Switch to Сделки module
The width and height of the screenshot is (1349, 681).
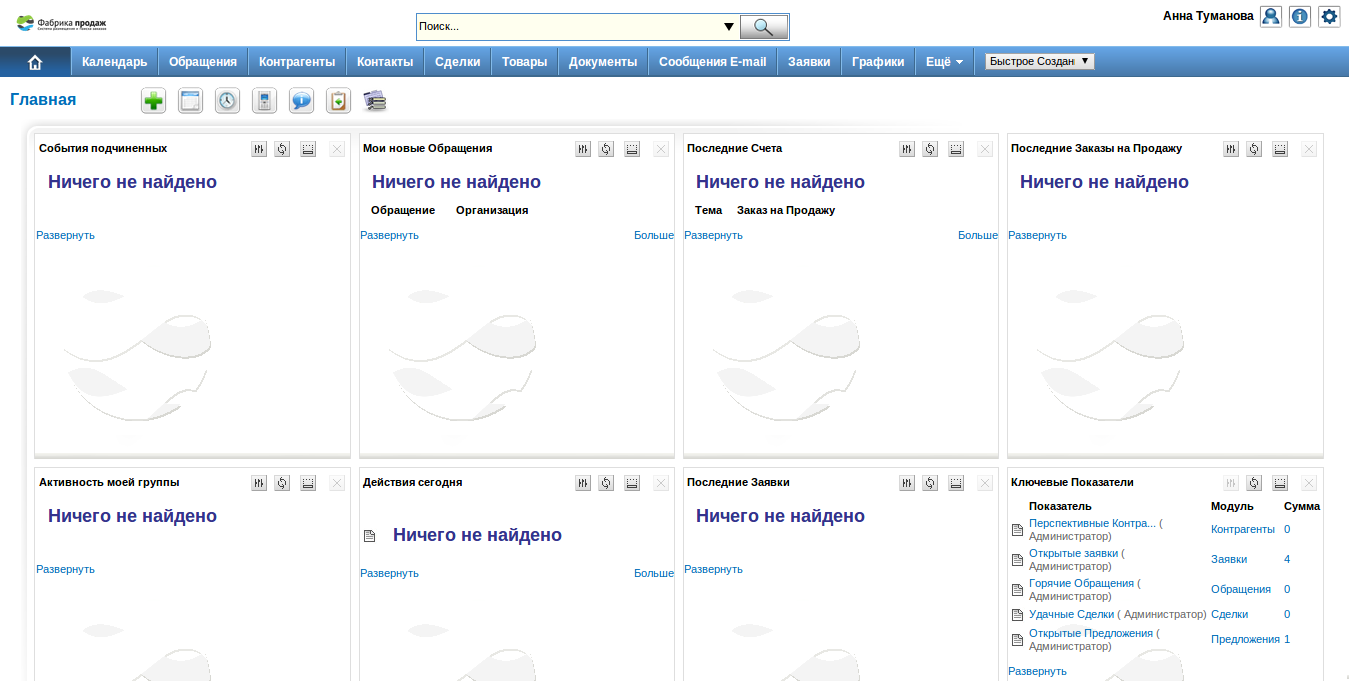click(x=458, y=62)
